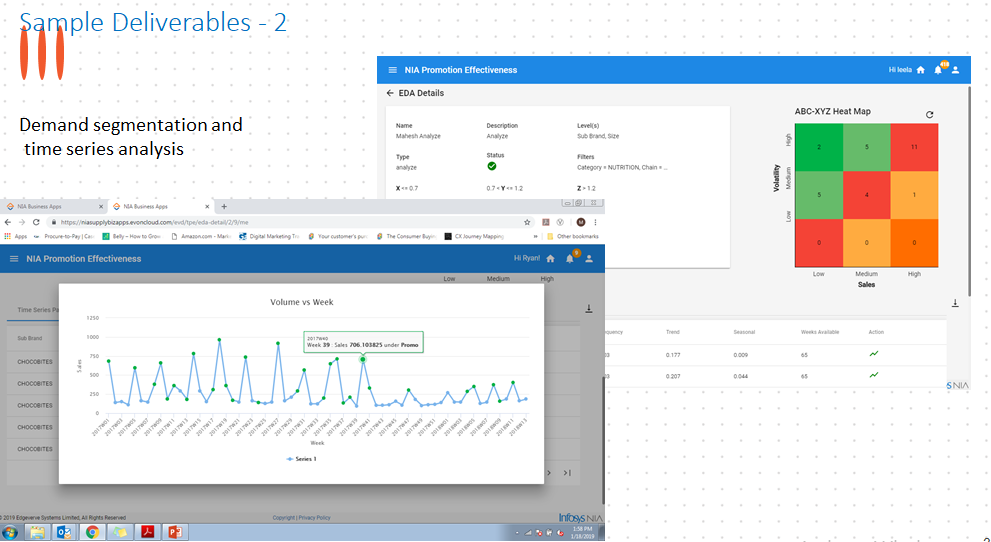This screenshot has width=991, height=542.
Task: Close the second NIA Business Apps tab
Action: click(x=207, y=207)
